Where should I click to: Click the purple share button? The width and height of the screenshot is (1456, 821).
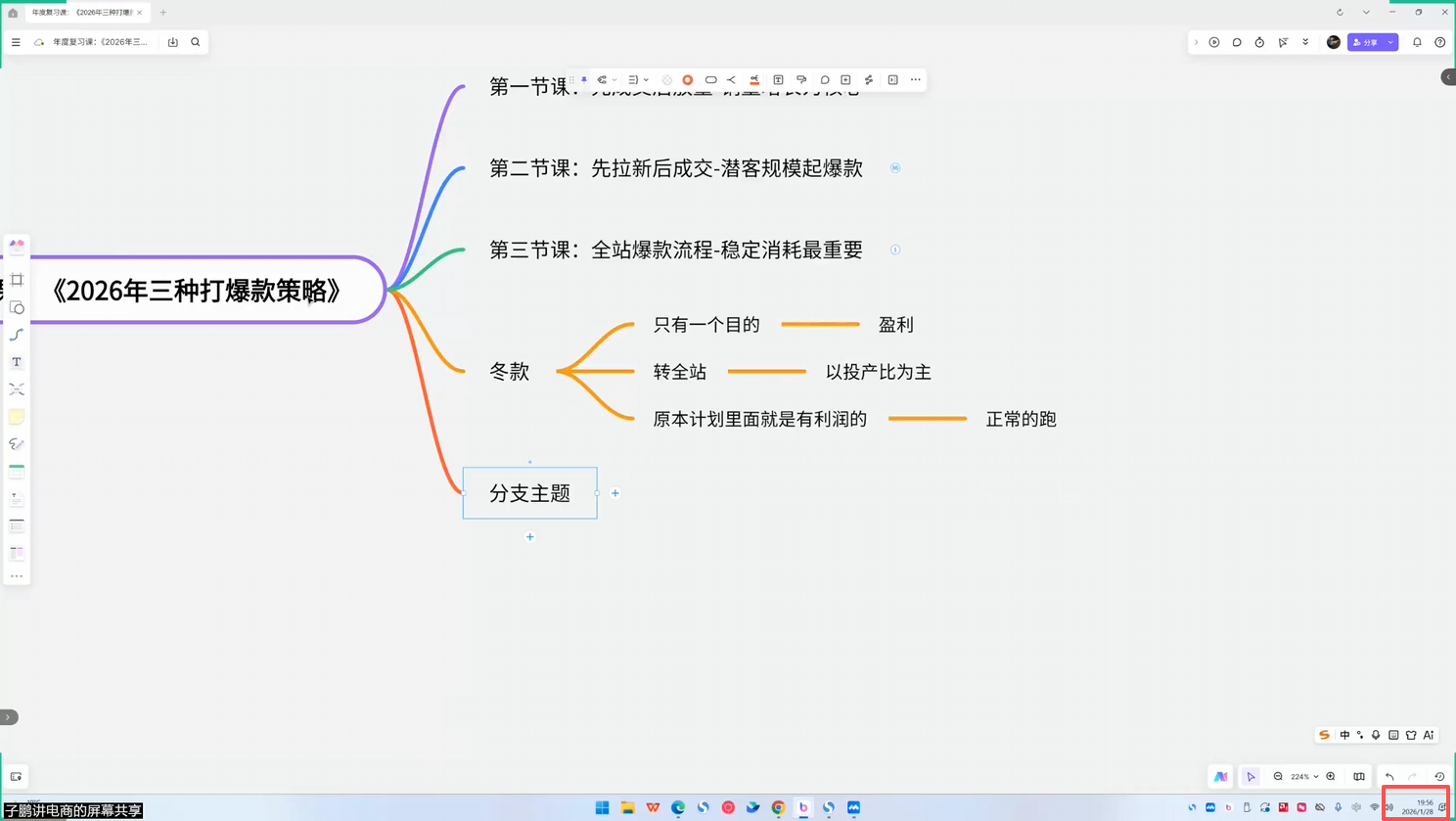pyautogui.click(x=1366, y=42)
